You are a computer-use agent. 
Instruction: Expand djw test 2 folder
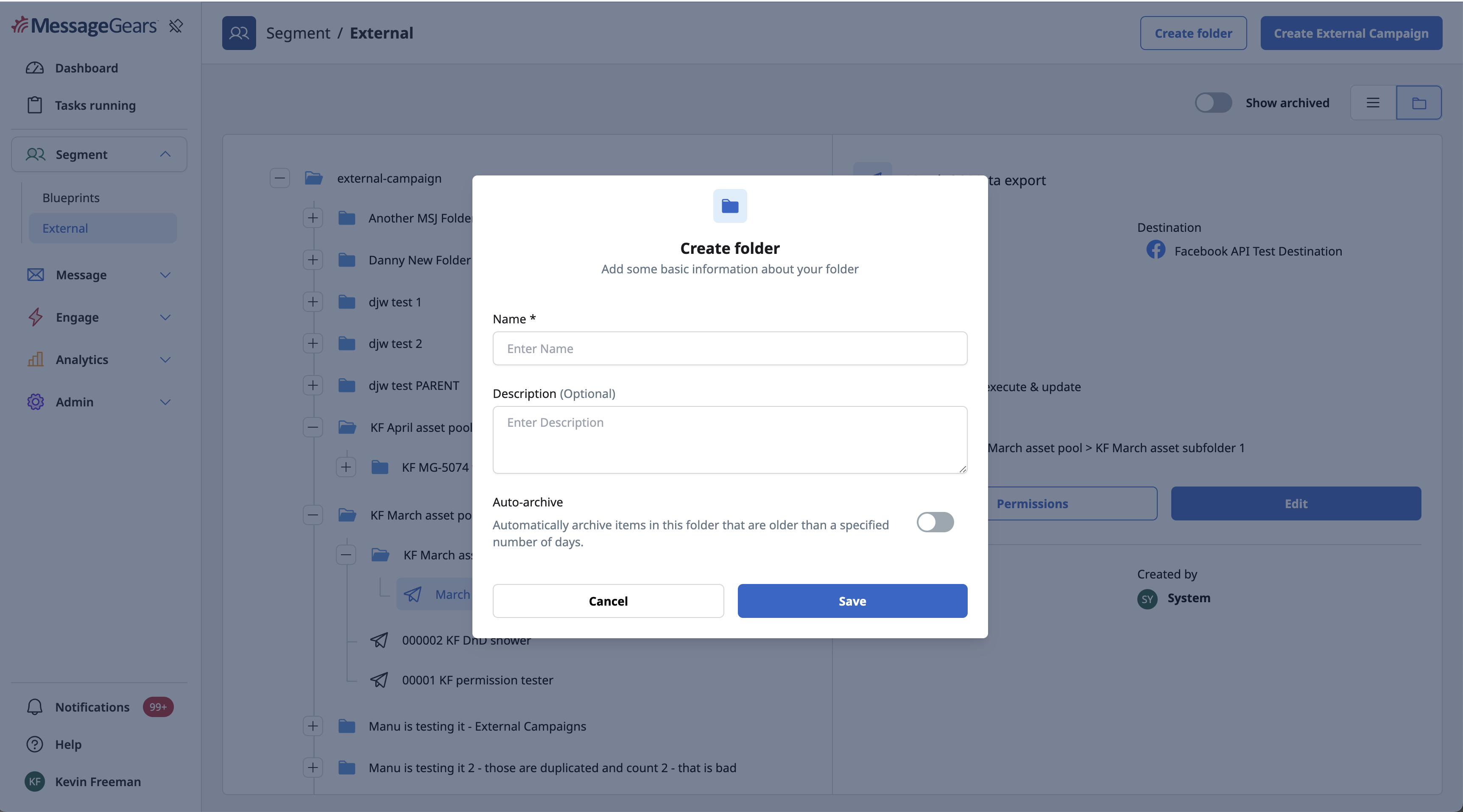tap(313, 343)
